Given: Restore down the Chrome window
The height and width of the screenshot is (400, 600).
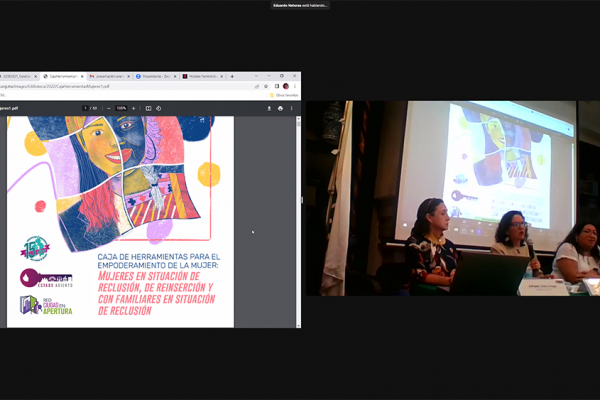Looking at the screenshot, I should [x=282, y=76].
